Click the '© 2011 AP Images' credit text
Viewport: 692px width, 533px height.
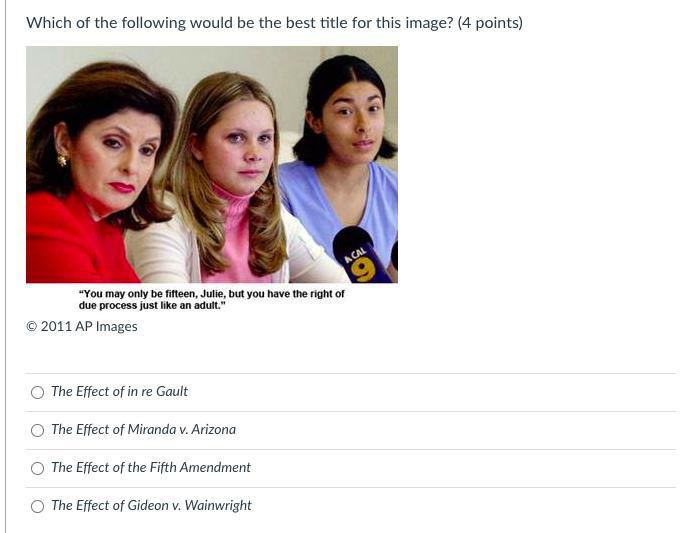pyautogui.click(x=82, y=327)
